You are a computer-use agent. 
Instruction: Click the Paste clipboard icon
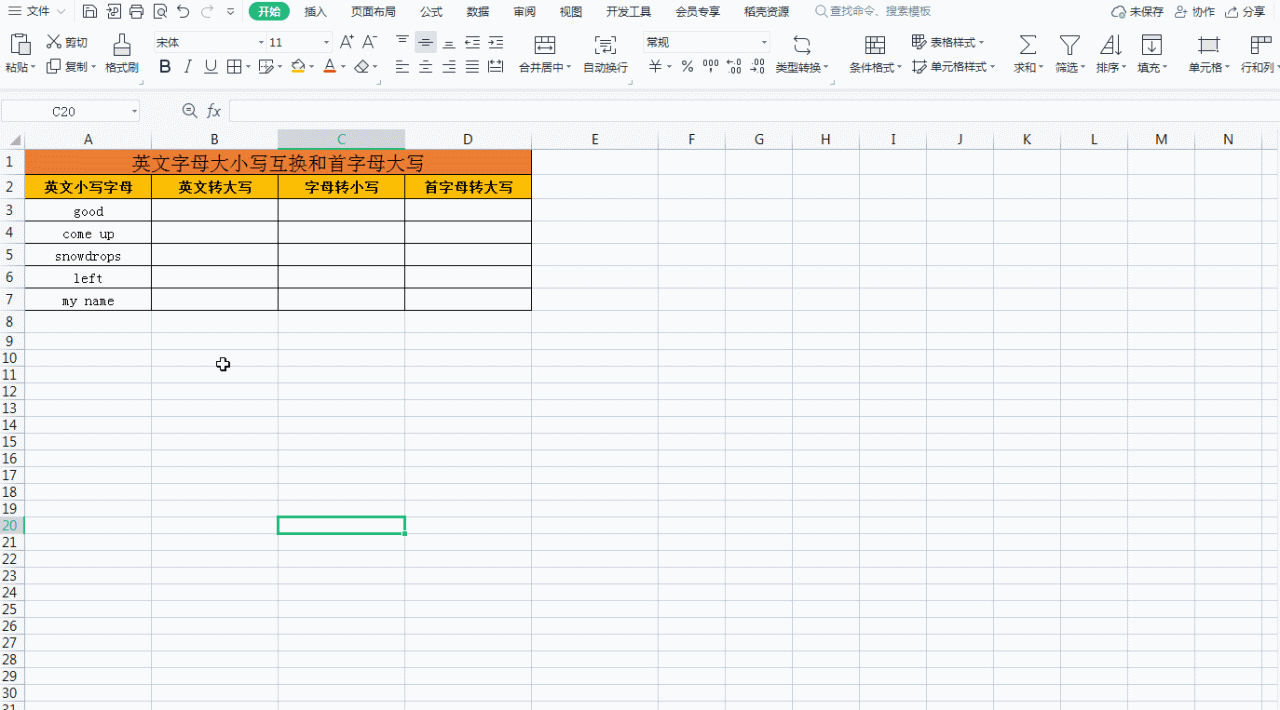pos(20,44)
